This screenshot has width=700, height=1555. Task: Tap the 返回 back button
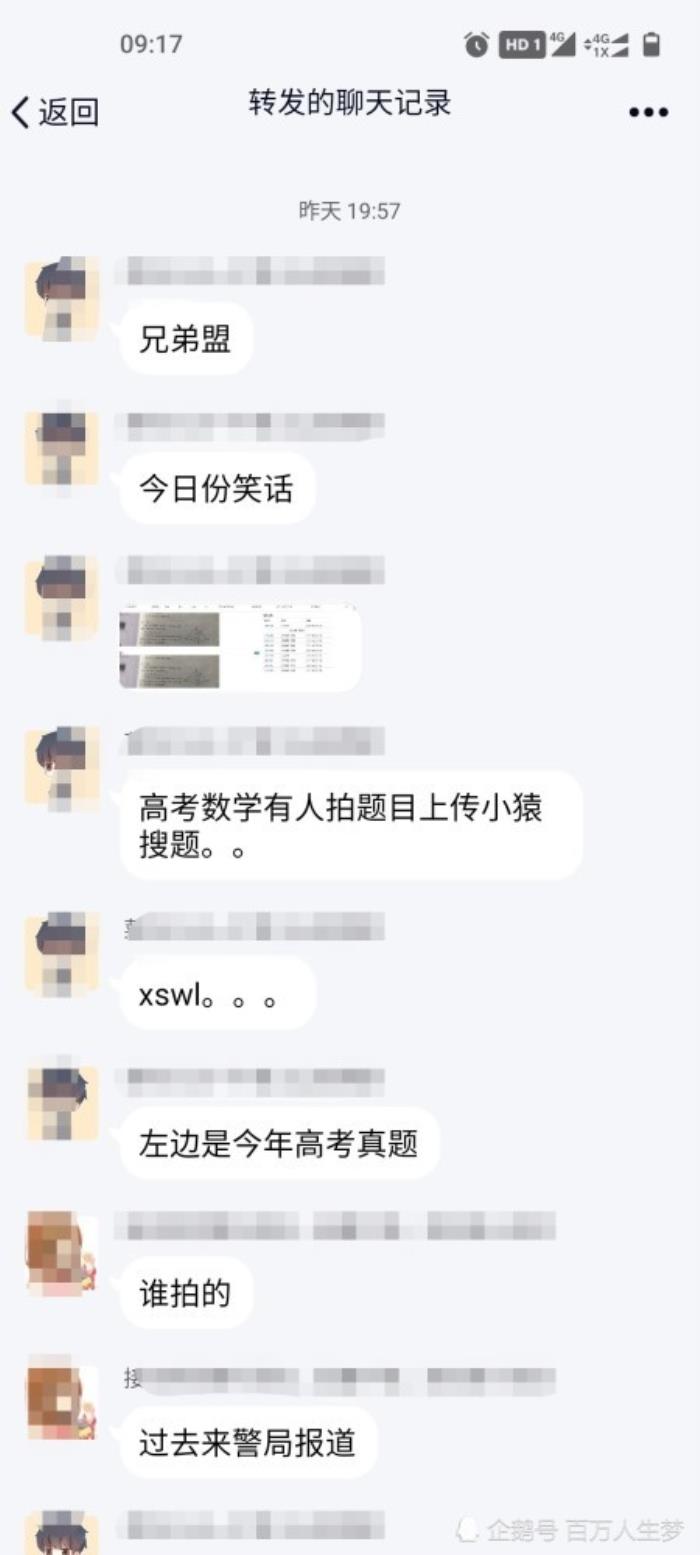pyautogui.click(x=55, y=112)
